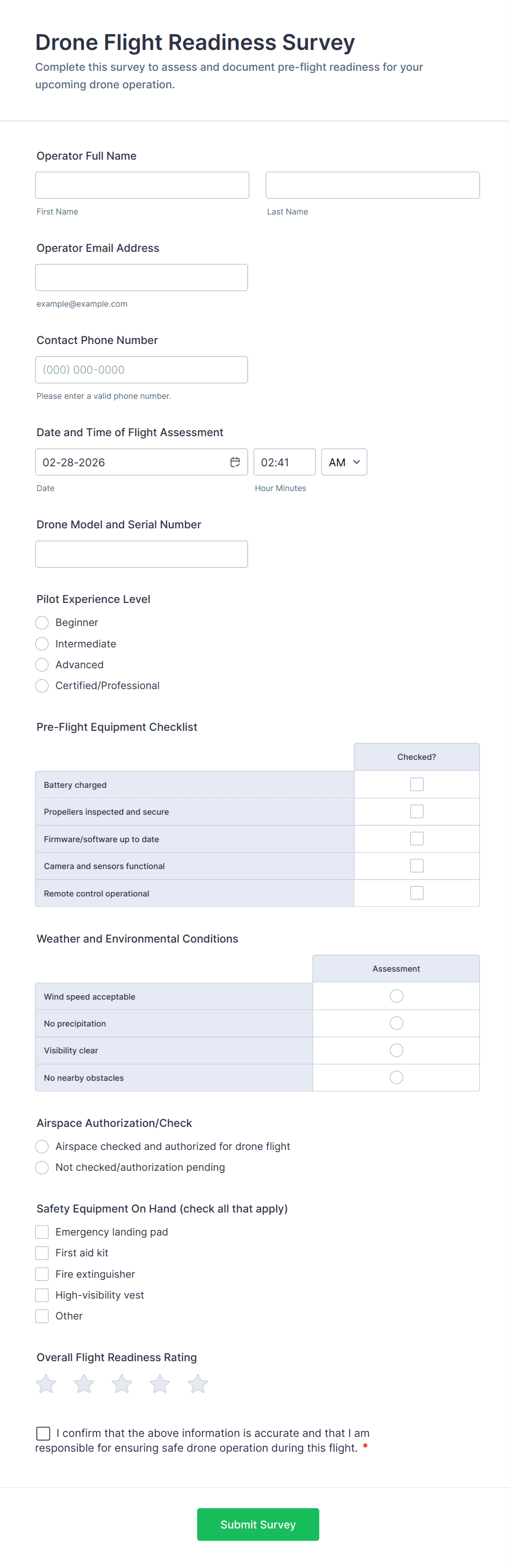Rate readiness with the second star

click(x=84, y=1384)
